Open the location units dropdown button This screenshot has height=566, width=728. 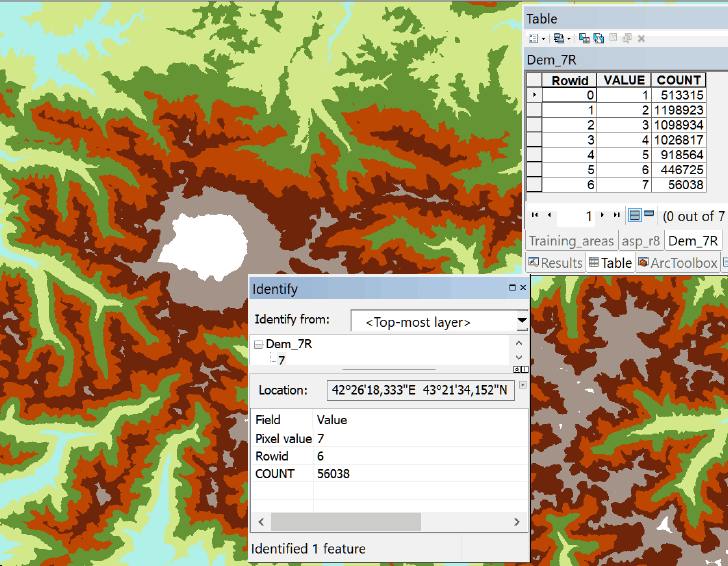(522, 385)
